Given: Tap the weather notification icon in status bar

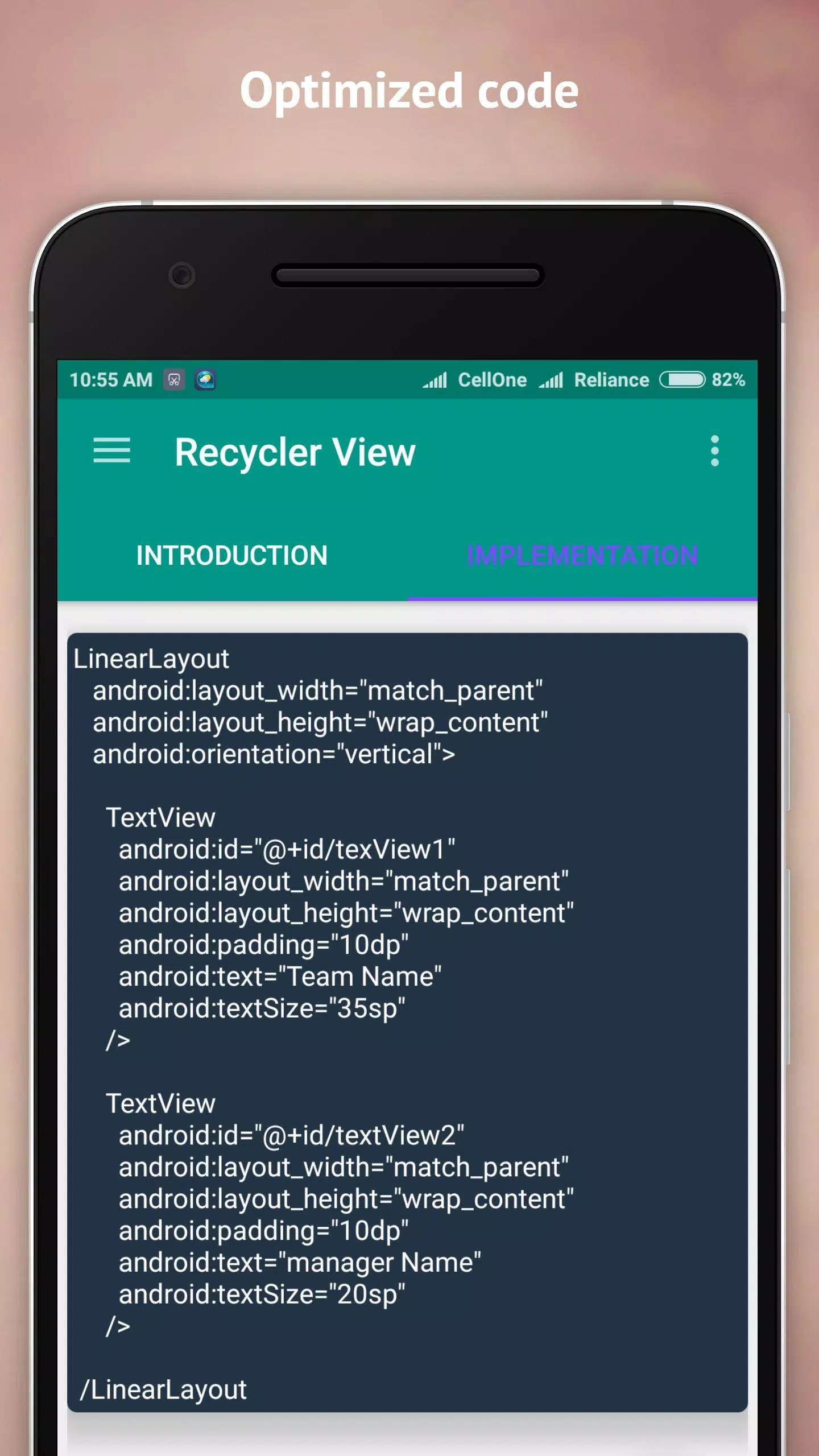Looking at the screenshot, I should click(205, 380).
